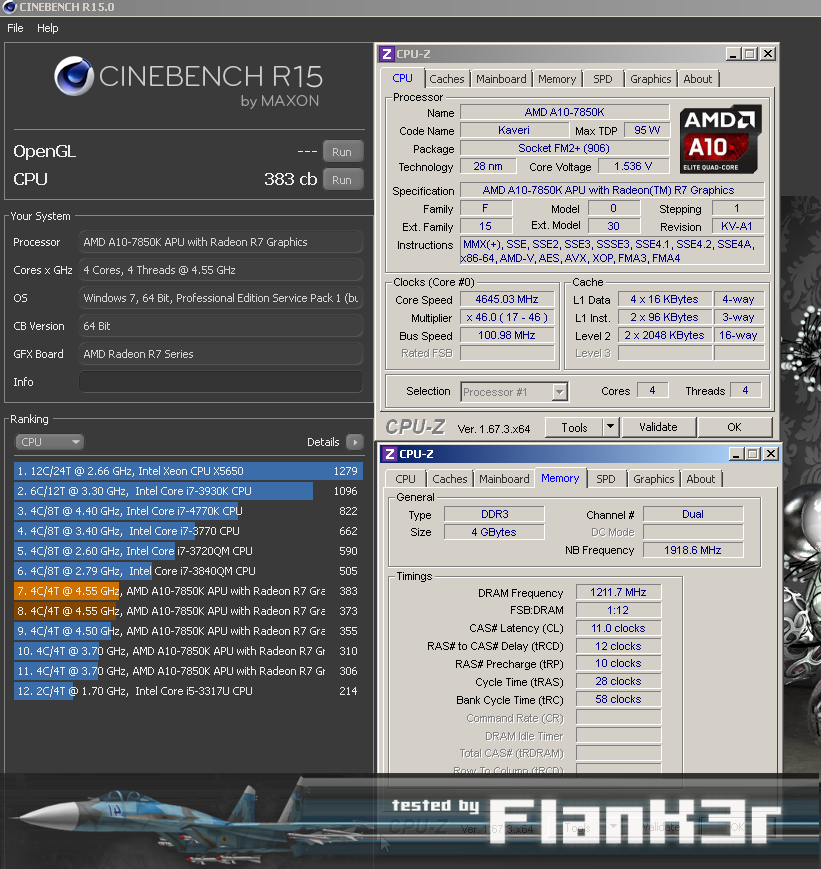Select the Core i7-3720QM ranking row
The width and height of the screenshot is (821, 869).
[x=188, y=551]
